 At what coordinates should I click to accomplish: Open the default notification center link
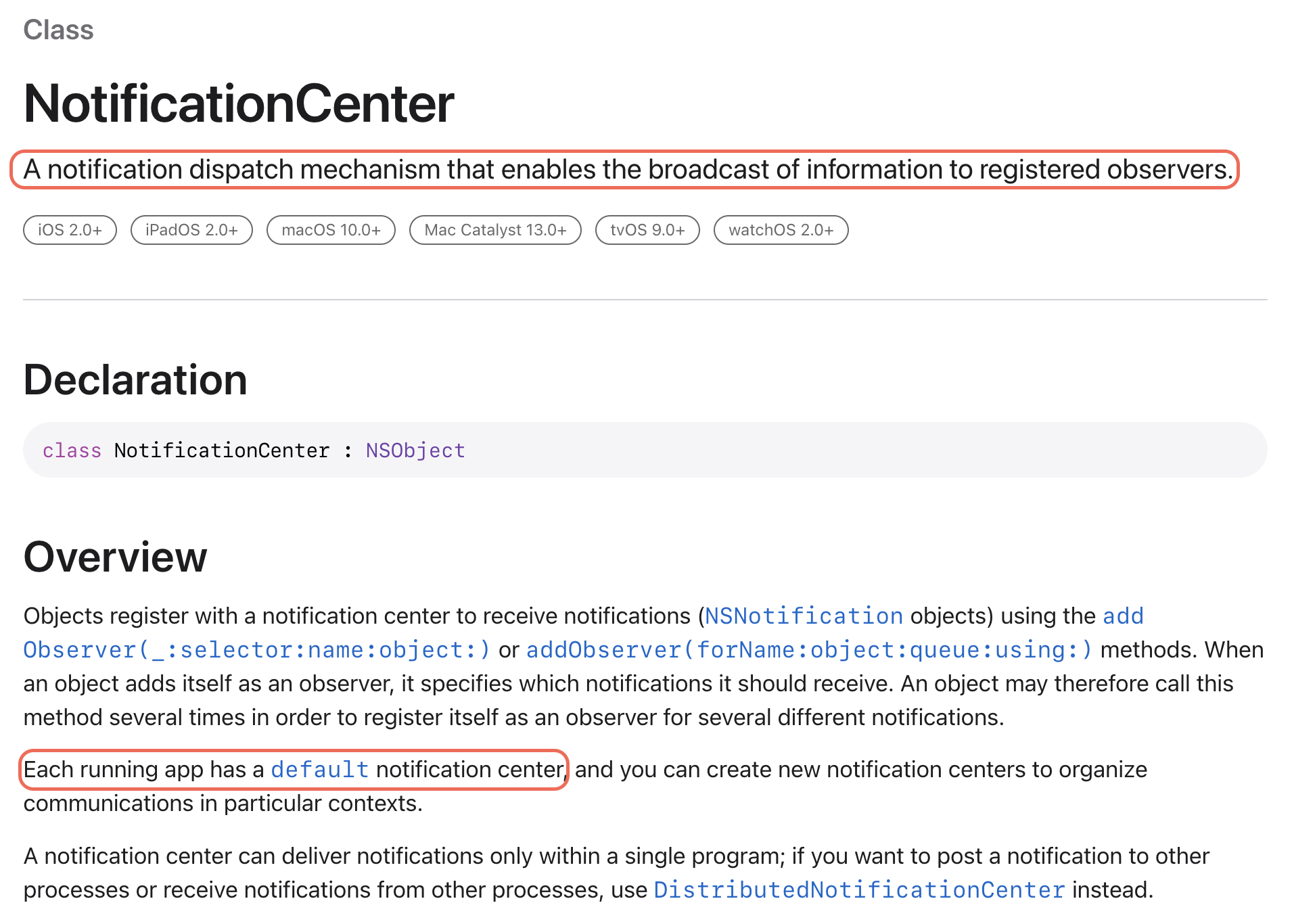tap(319, 770)
